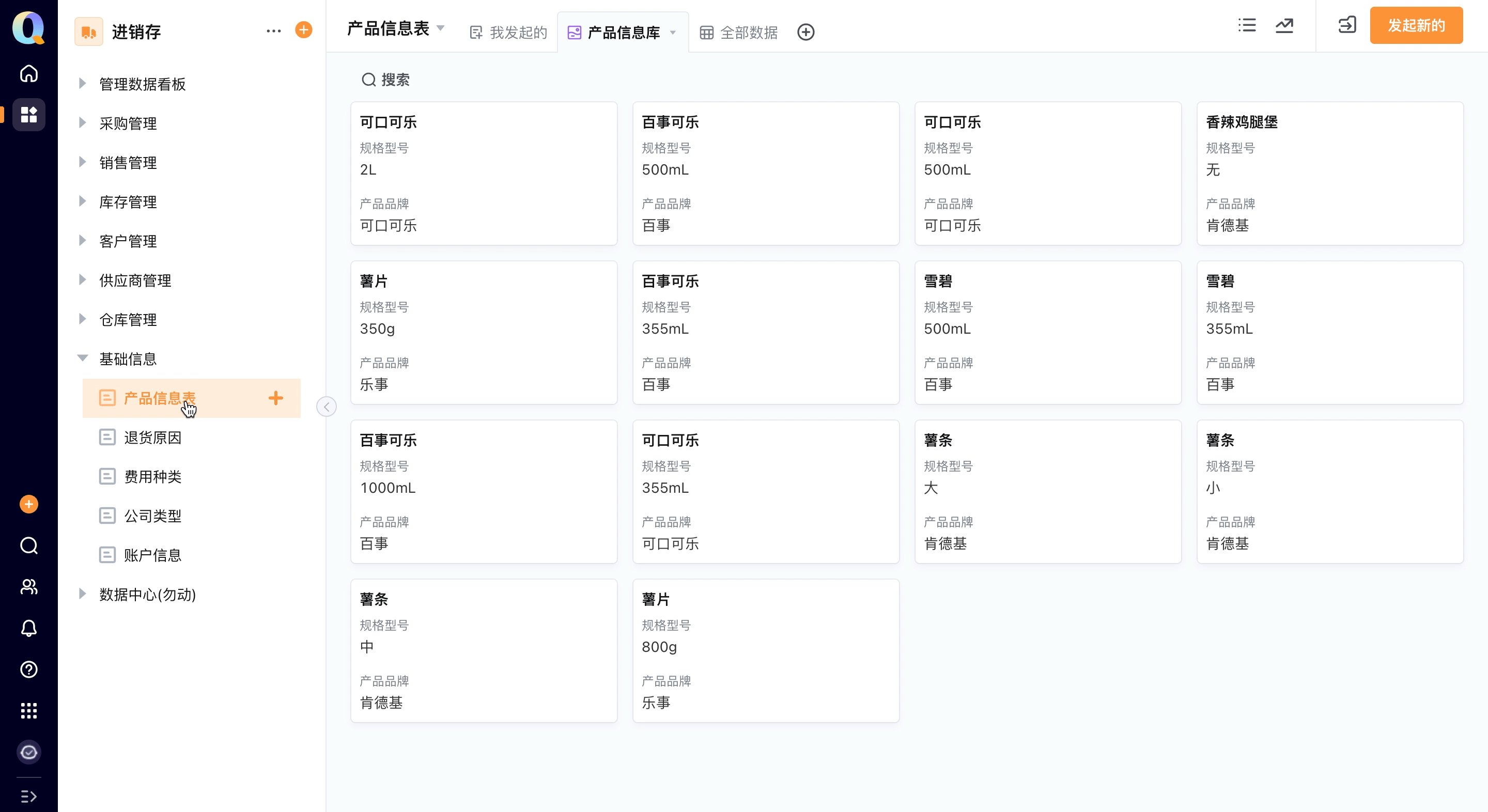Open the 薯条 大 card
The height and width of the screenshot is (812, 1488).
pos(1048,491)
